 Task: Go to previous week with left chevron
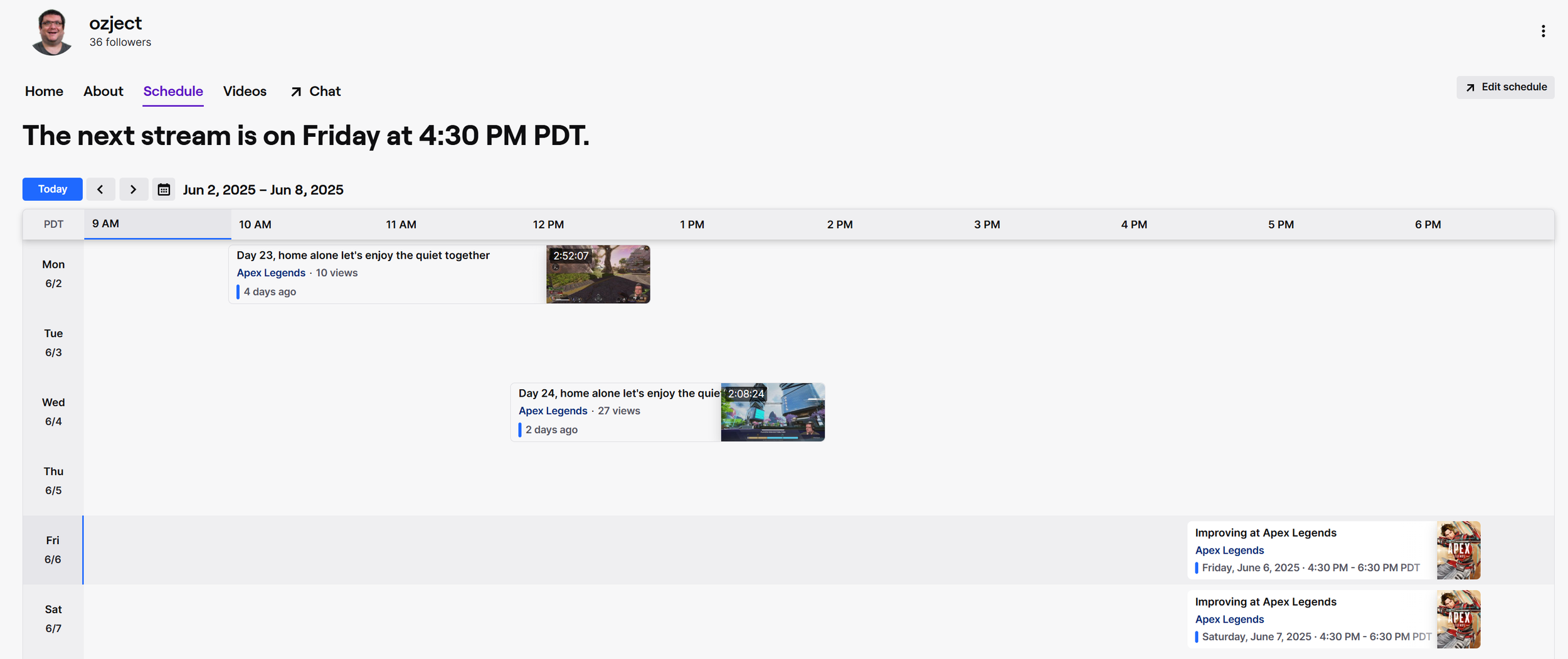[x=100, y=189]
